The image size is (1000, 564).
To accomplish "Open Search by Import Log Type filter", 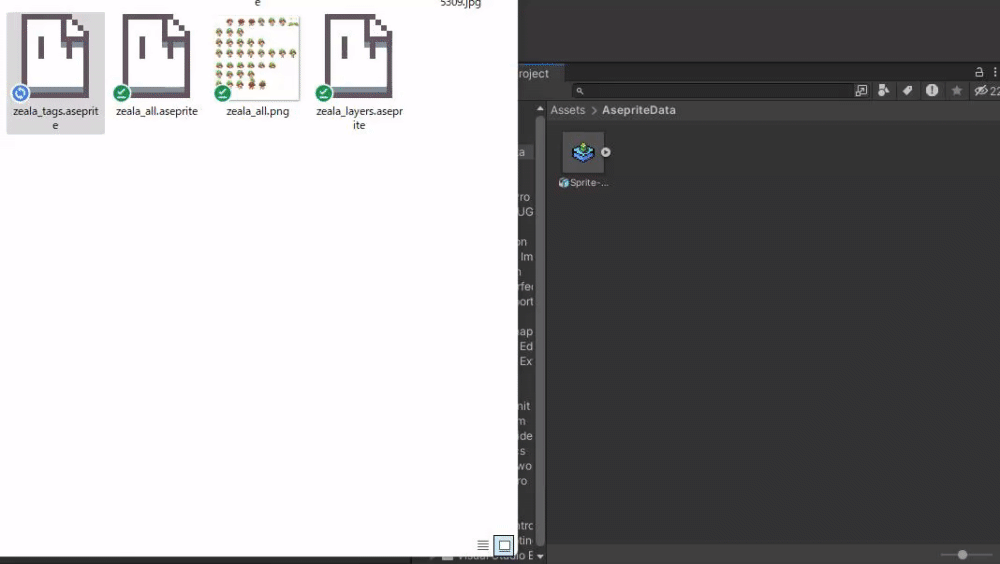I will (x=932, y=91).
